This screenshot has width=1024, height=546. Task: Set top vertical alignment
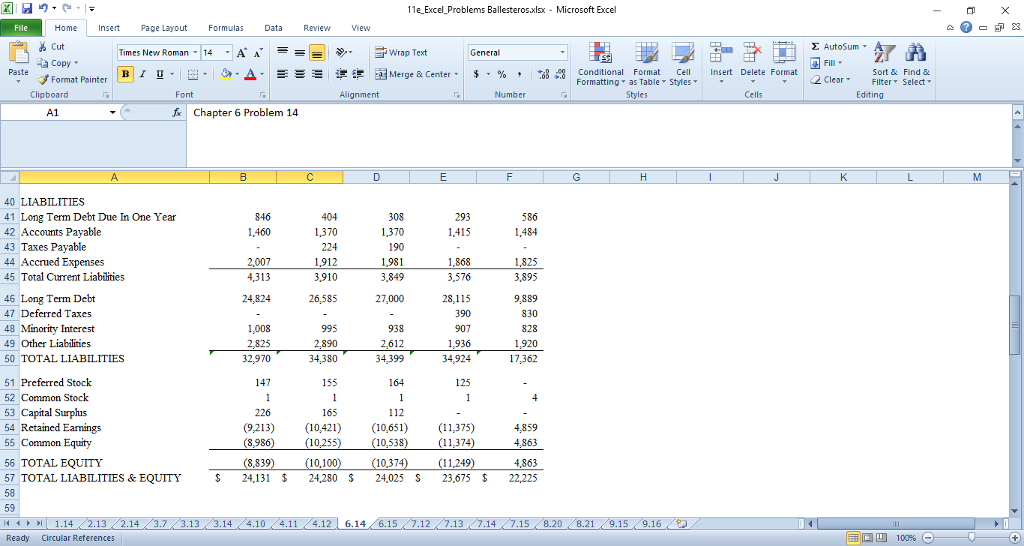282,52
